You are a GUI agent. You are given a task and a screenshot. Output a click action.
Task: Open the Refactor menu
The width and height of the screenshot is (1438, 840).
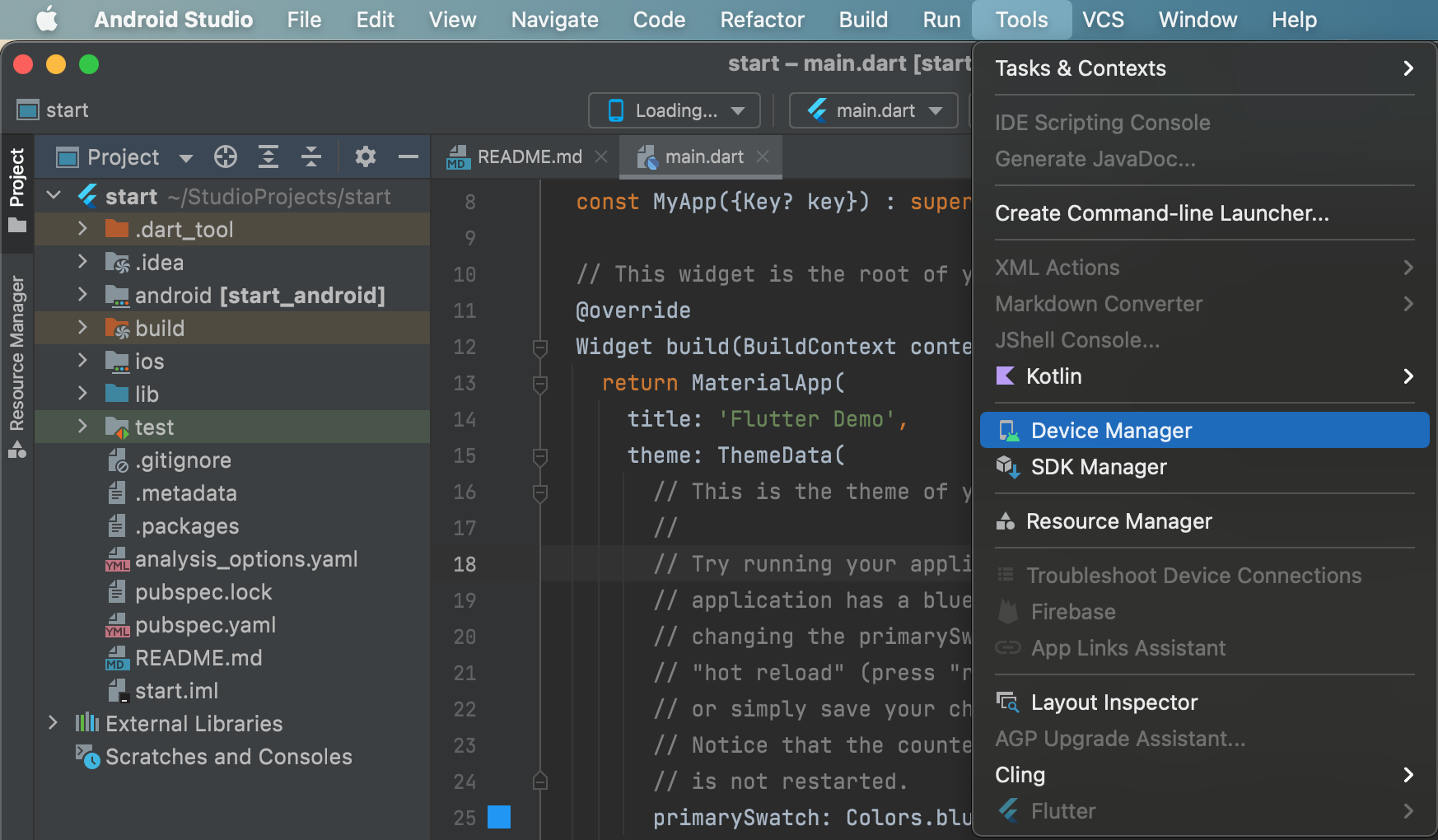762,20
